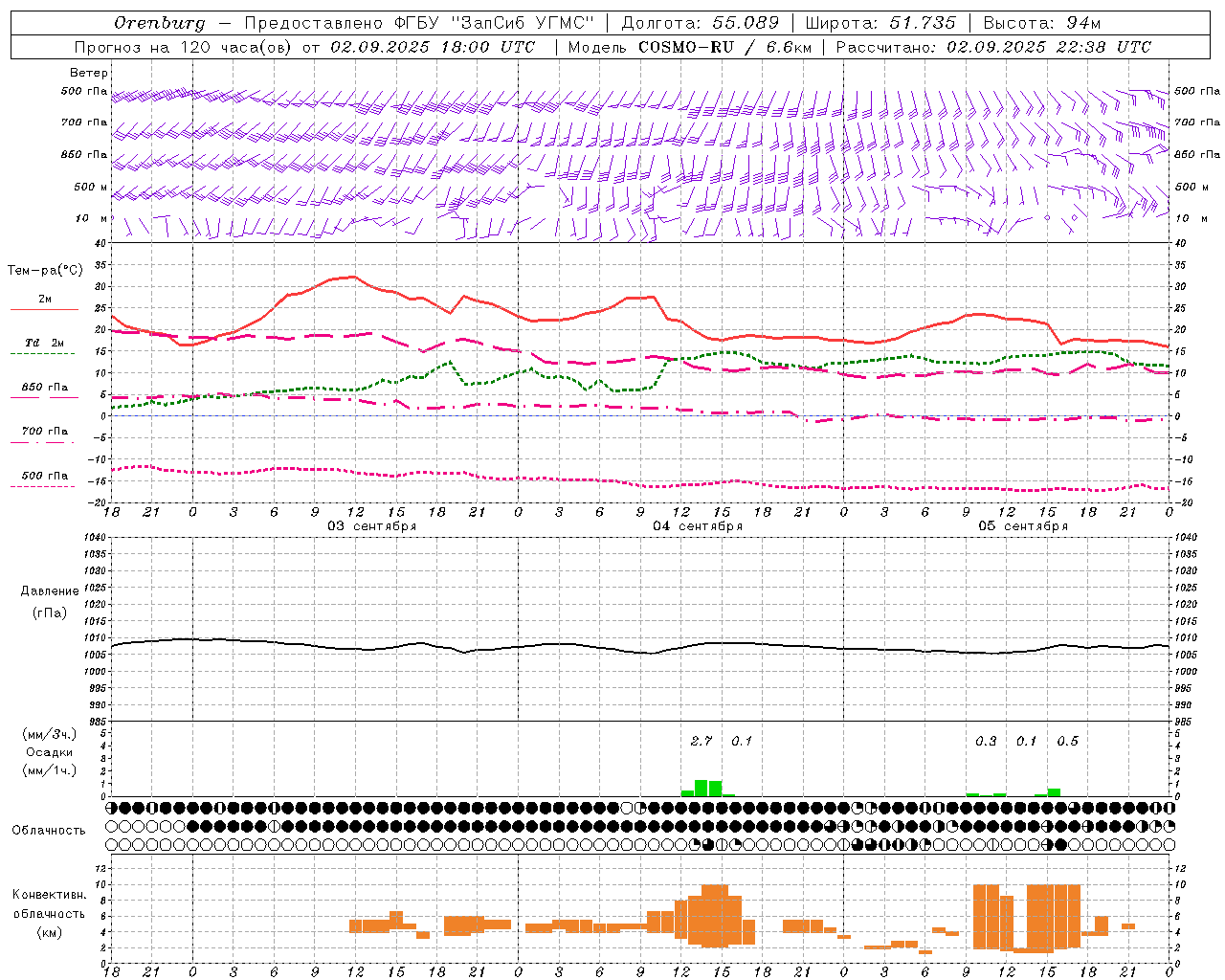The height and width of the screenshot is (980, 1225).
Task: Click the "Конвективн." convective cloud label
Action: click(50, 895)
